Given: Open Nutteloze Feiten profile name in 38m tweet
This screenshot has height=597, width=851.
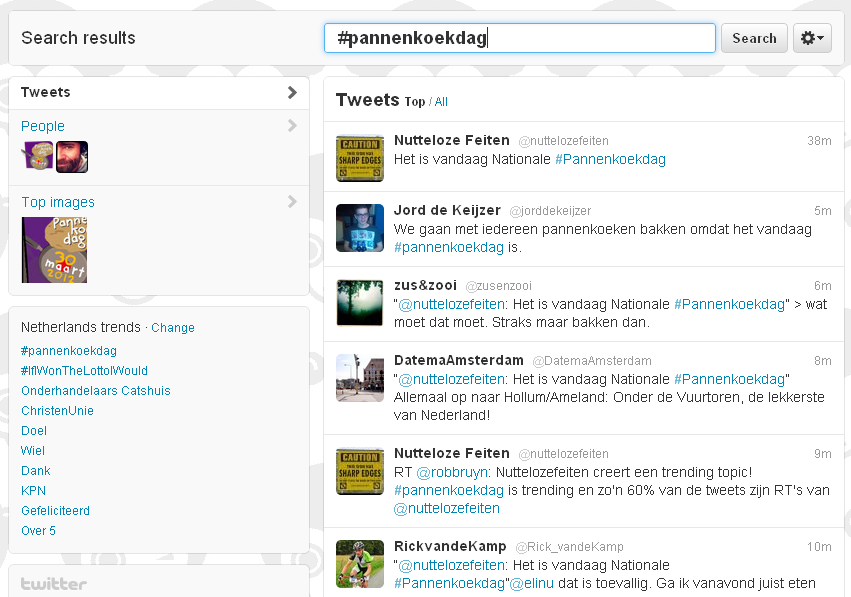Looking at the screenshot, I should (452, 141).
